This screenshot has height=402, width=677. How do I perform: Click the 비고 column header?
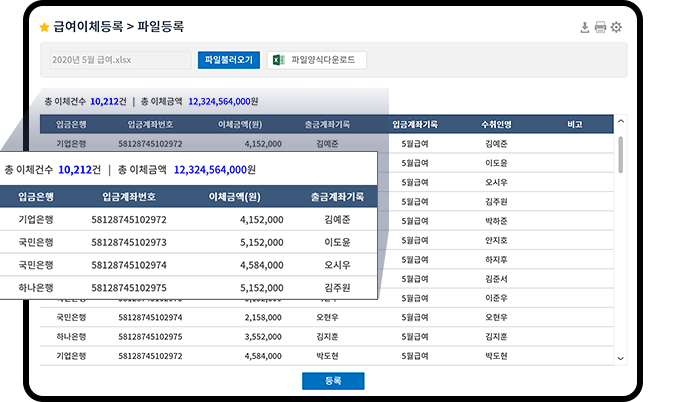click(574, 125)
